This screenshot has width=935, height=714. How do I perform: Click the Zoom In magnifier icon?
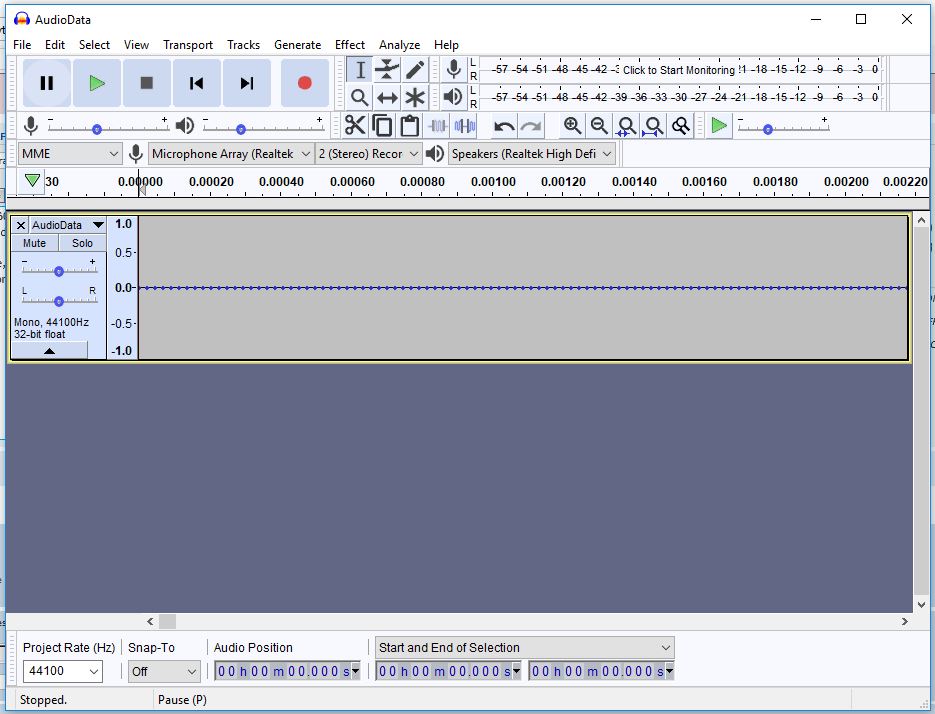pos(572,125)
